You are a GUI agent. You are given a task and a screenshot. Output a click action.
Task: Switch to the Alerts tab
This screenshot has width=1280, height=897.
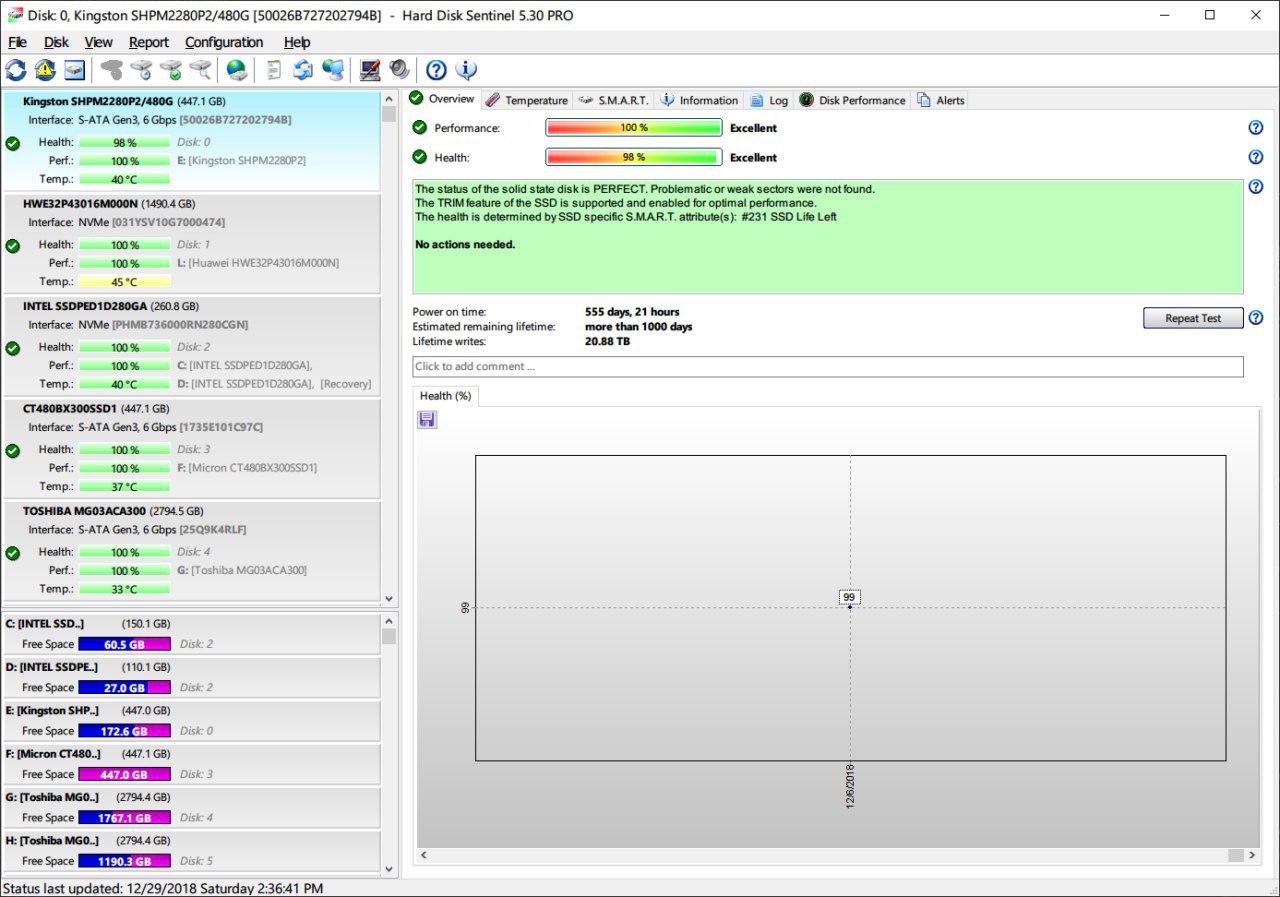pyautogui.click(x=940, y=100)
